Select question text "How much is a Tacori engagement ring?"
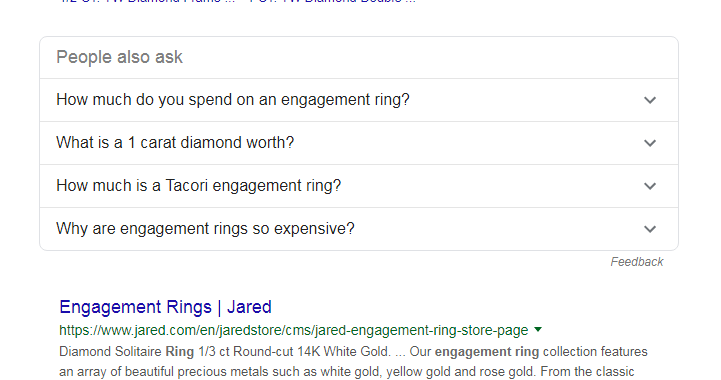721x380 pixels. (x=199, y=186)
